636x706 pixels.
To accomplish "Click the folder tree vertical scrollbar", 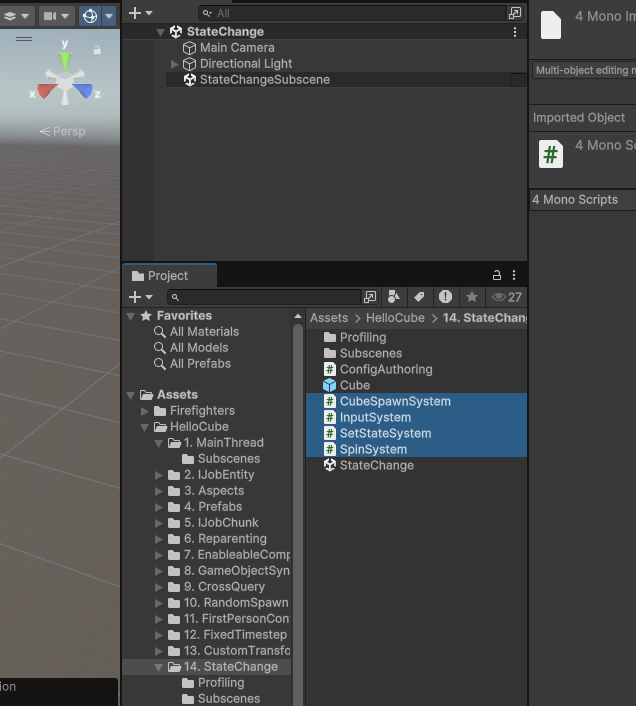I will click(x=298, y=513).
